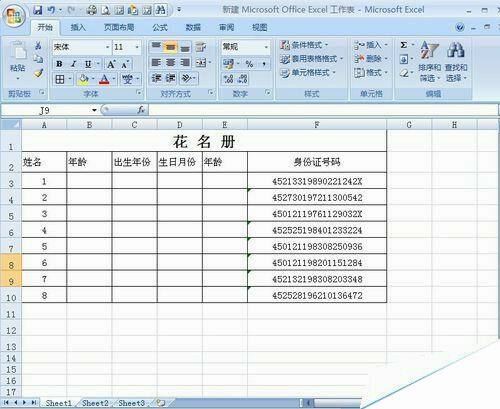Viewport: 500px width, 409px height.
Task: Click cell with 45213319890221242X
Action: pos(317,181)
